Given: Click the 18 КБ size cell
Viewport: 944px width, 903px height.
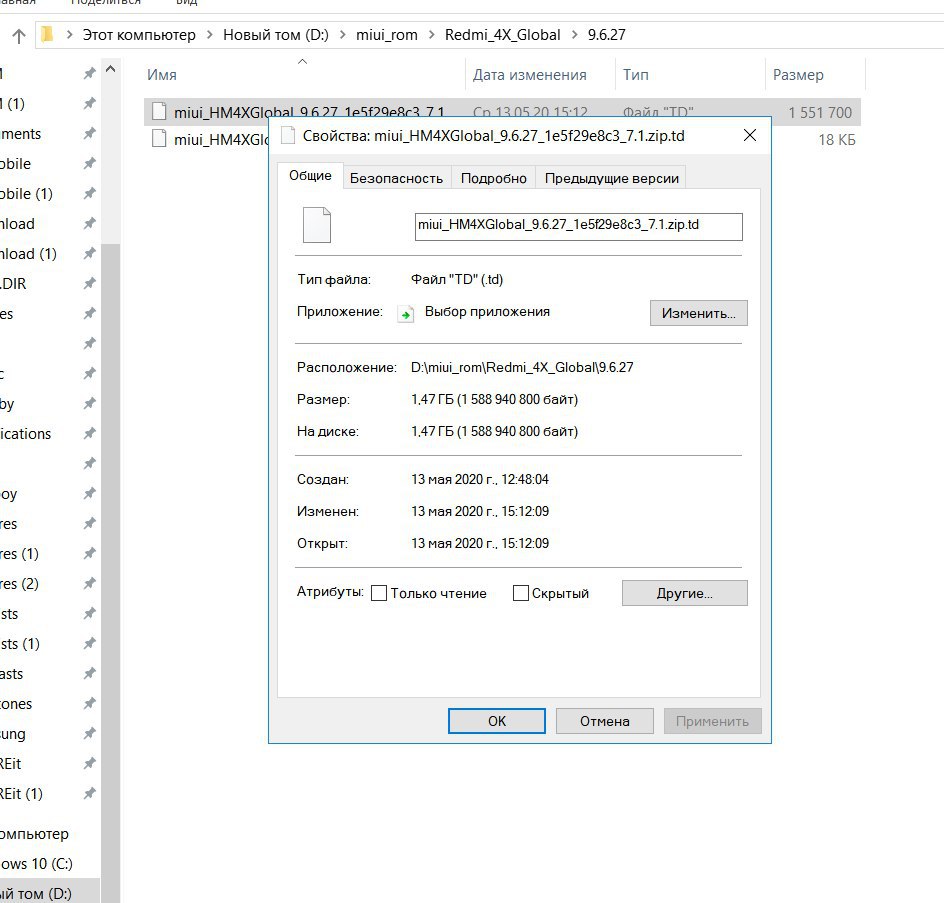Looking at the screenshot, I should (836, 140).
